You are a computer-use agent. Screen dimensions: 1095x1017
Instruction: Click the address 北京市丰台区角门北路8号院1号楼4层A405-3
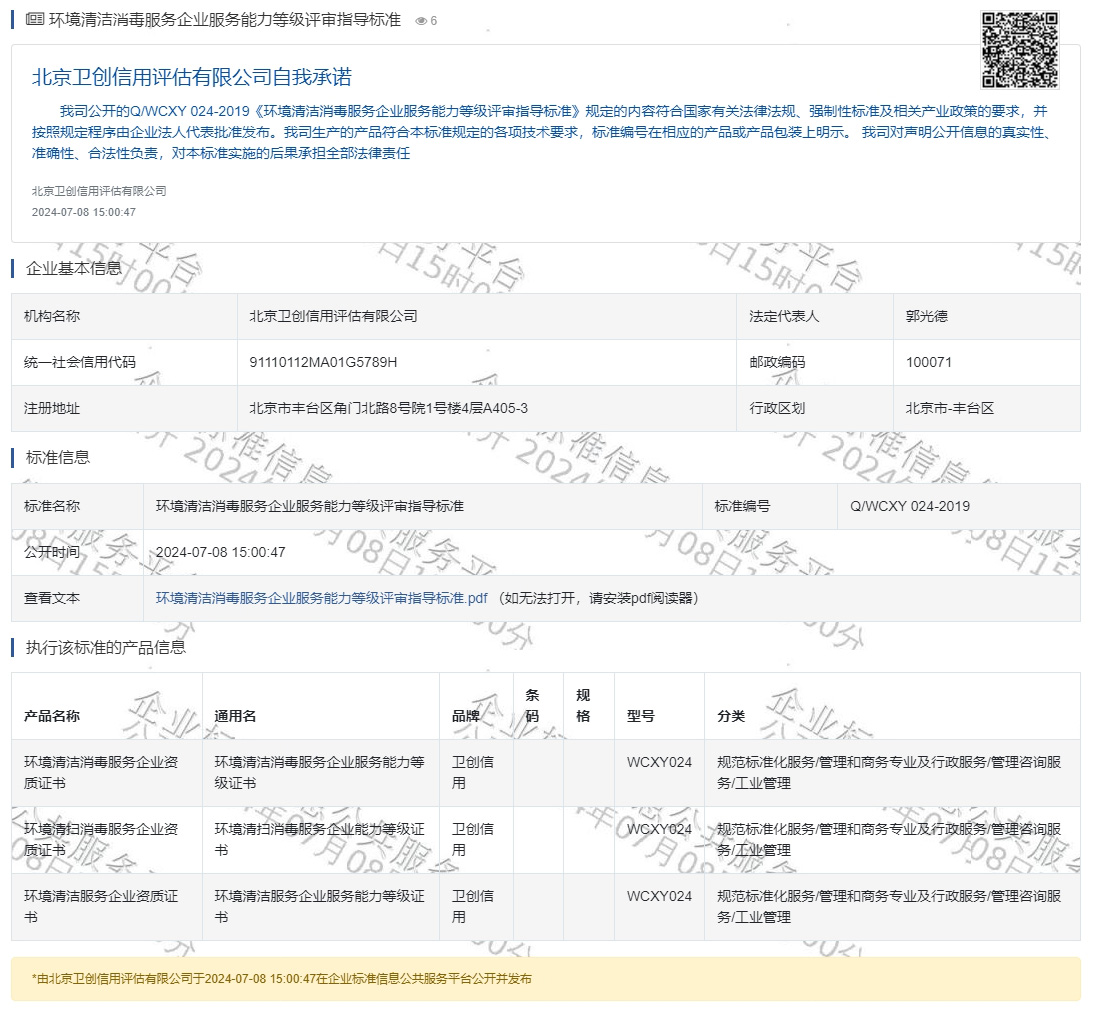(388, 408)
